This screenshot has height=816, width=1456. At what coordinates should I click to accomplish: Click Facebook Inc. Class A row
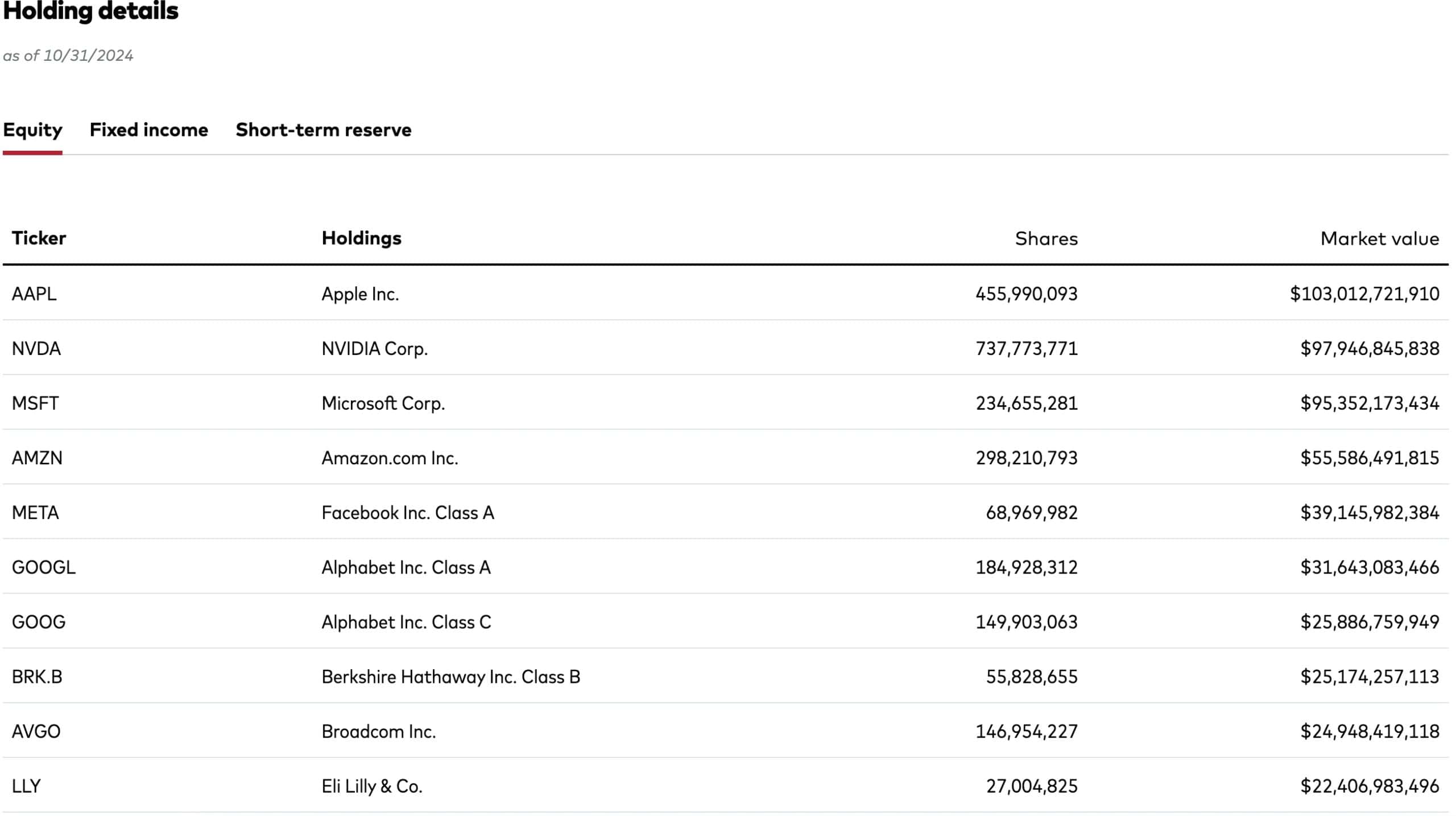coord(407,512)
